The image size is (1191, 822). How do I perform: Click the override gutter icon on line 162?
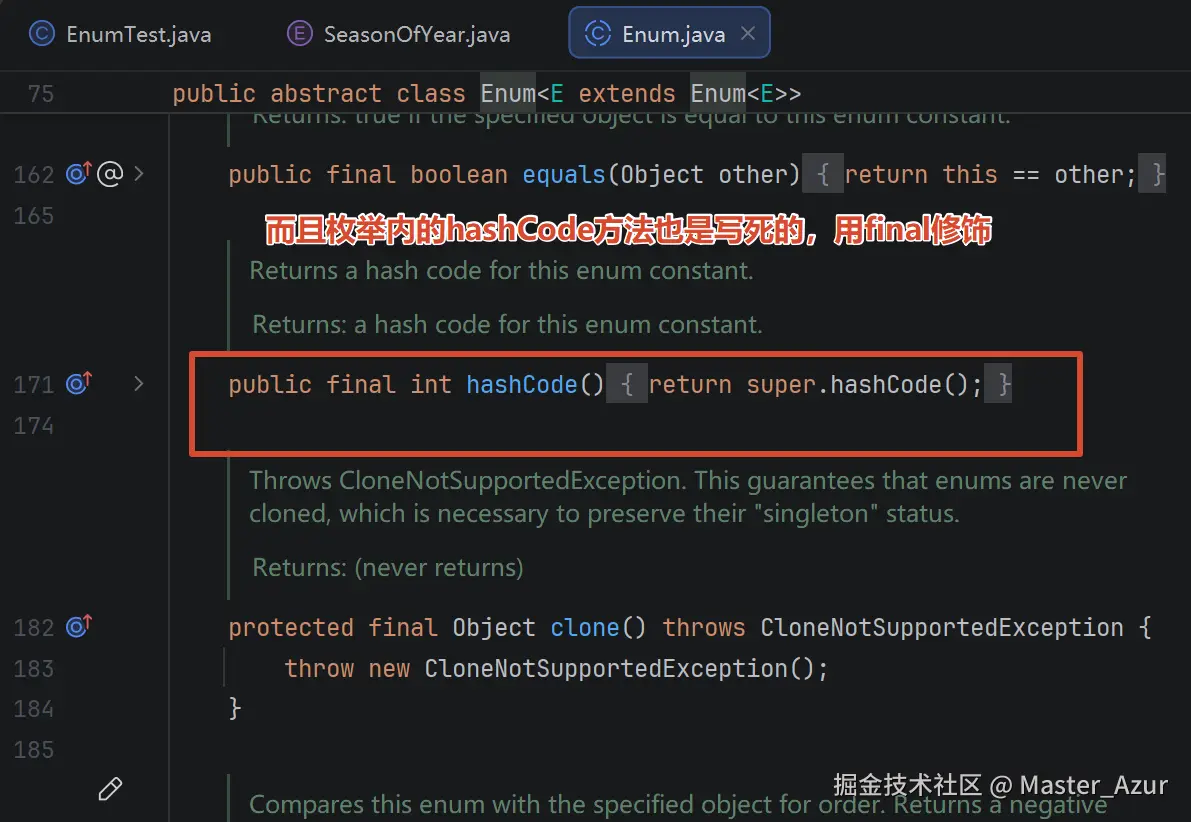click(78, 174)
